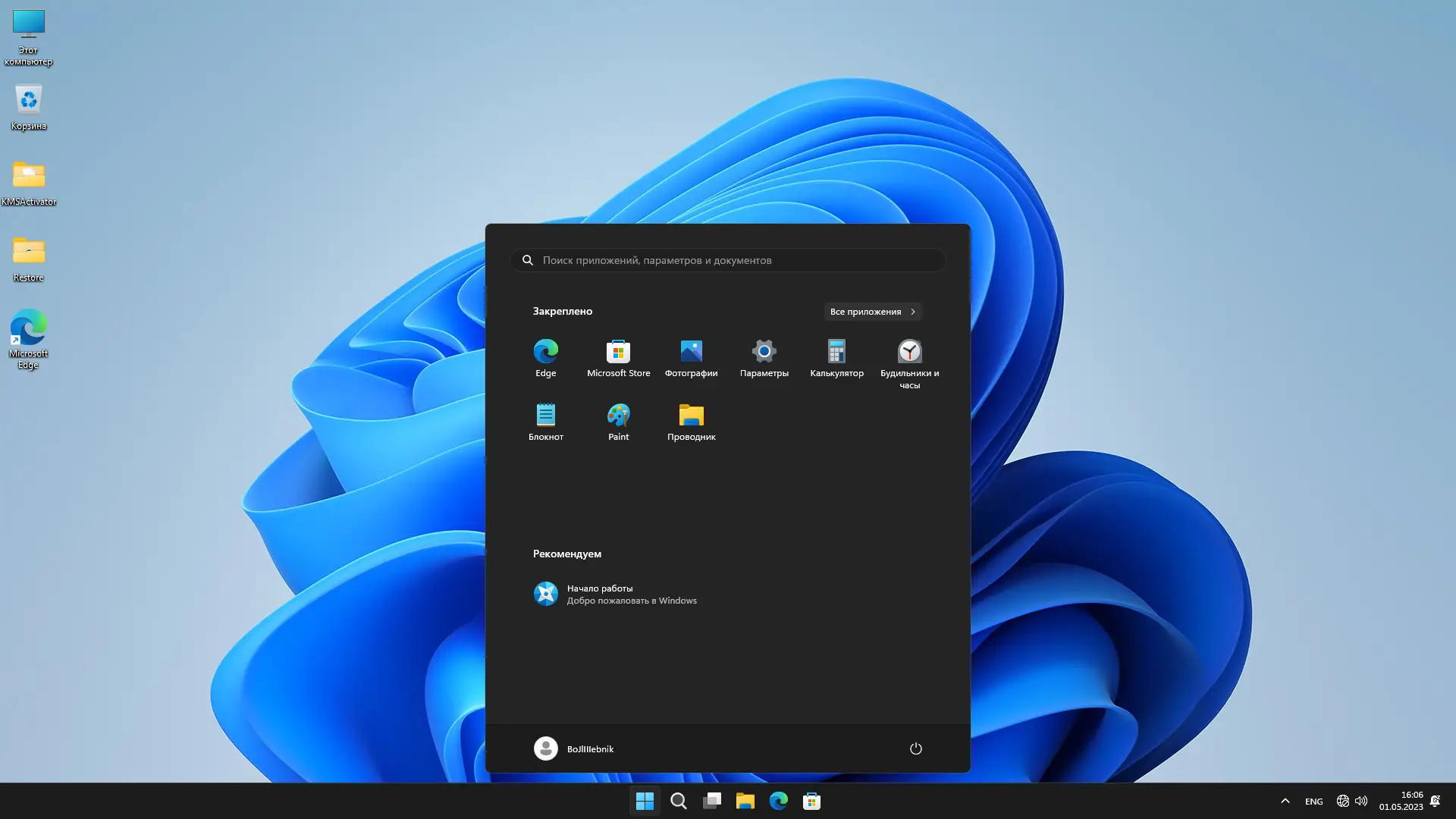Open KMSActivator desktop folder

(29, 182)
